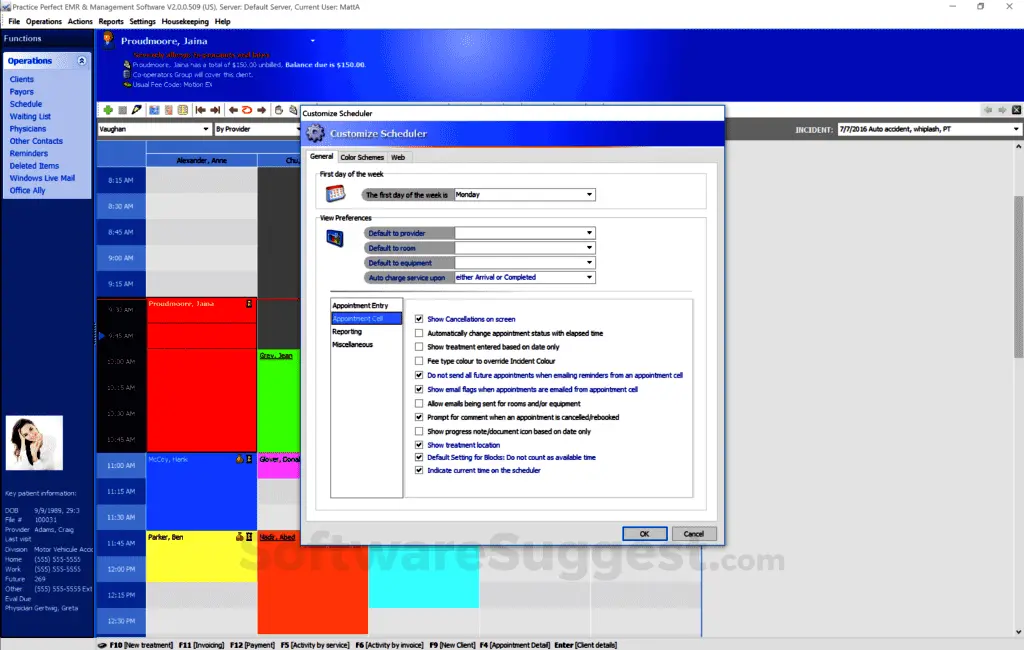Switch to the Web tab
Screen dimensions: 1024x650
click(x=398, y=157)
